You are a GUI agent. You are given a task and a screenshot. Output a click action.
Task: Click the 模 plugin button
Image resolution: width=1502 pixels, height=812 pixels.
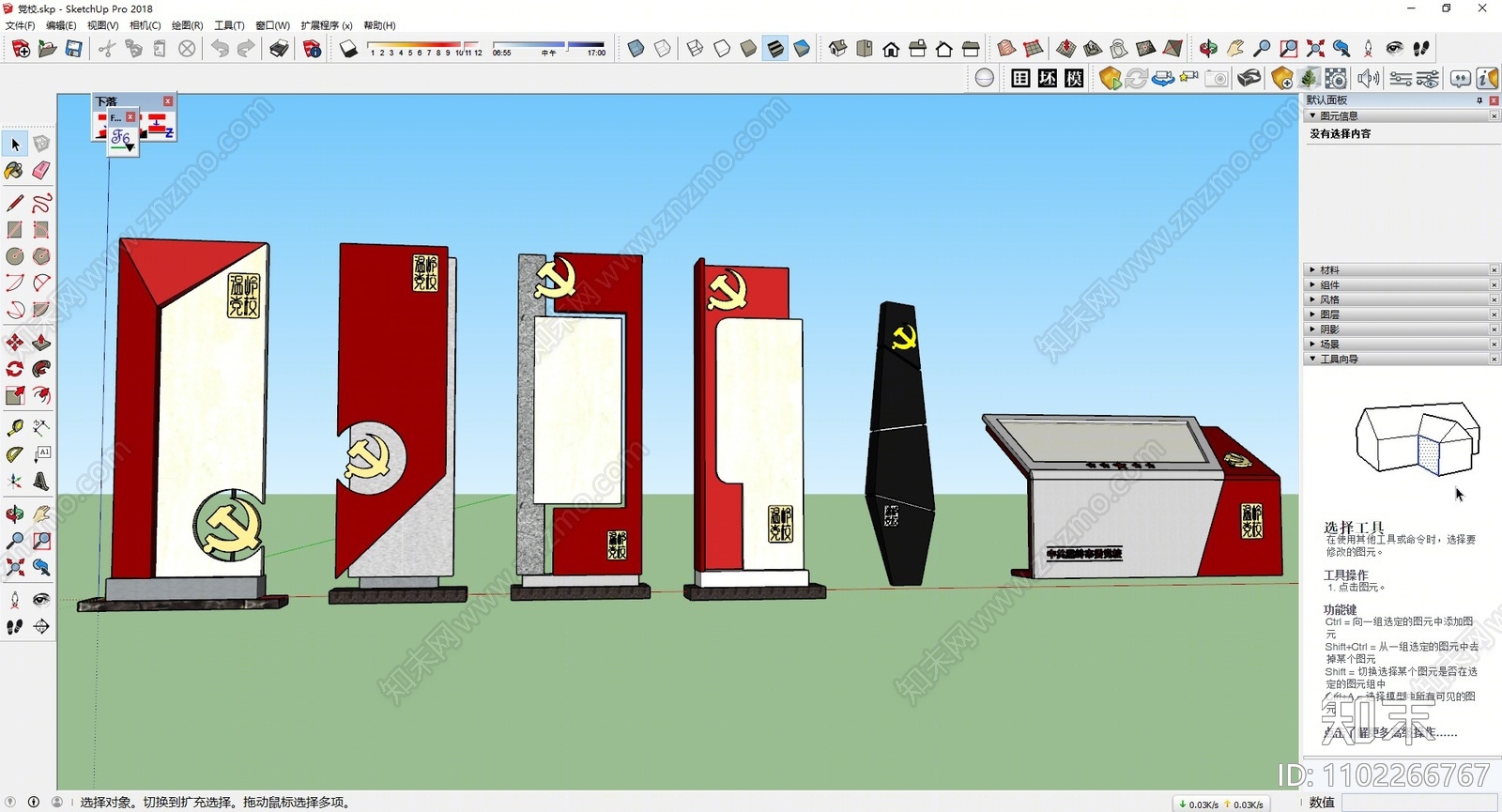[x=1074, y=78]
